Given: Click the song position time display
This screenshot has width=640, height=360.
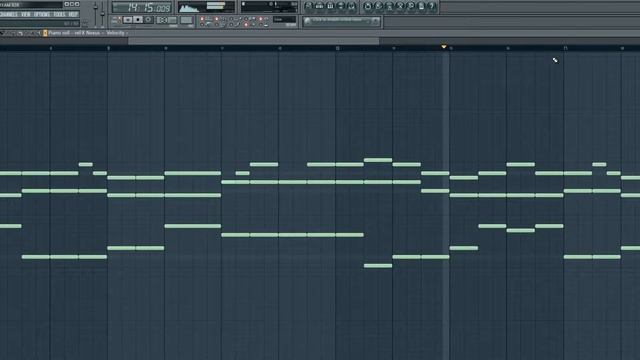Looking at the screenshot, I should coord(142,7).
